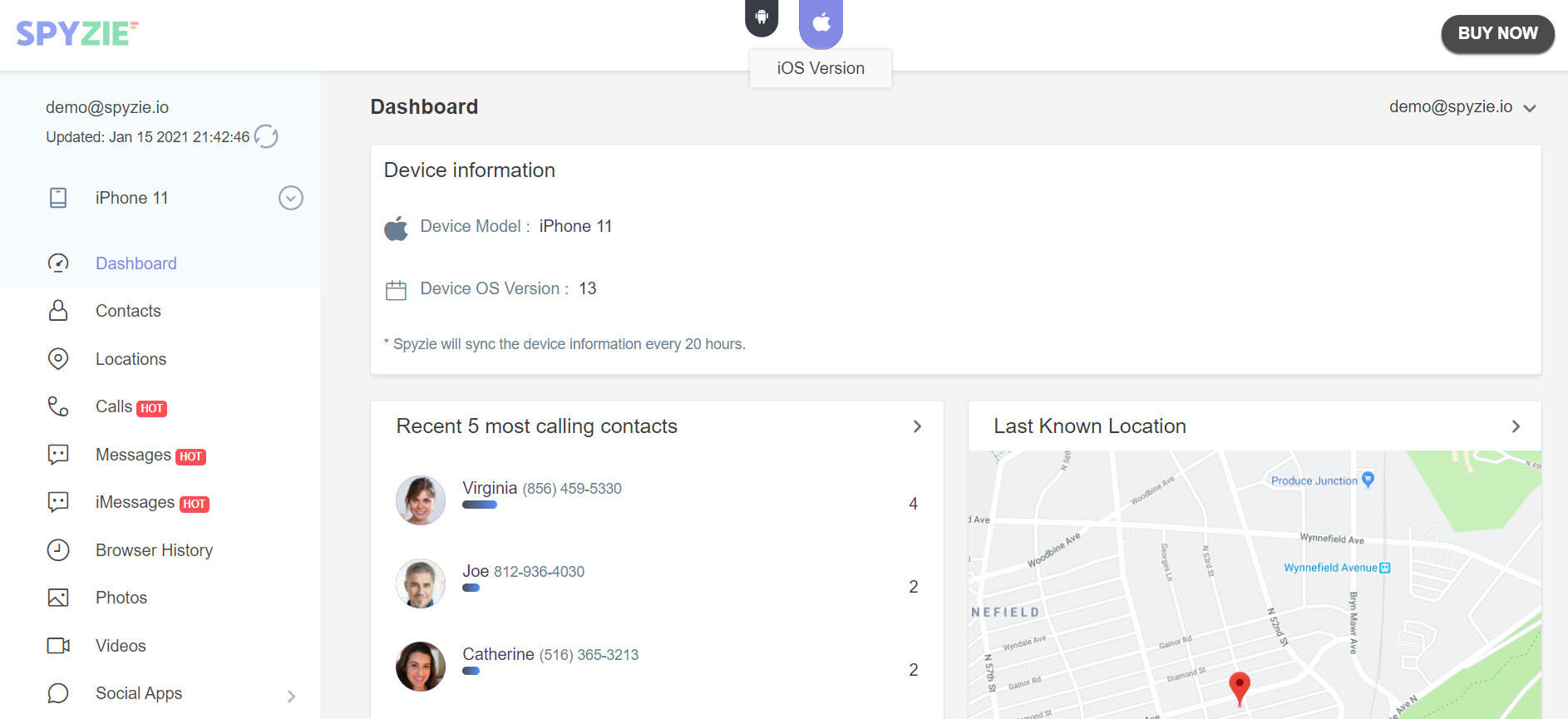
Task: Open Messages in sidebar
Action: pos(133,455)
